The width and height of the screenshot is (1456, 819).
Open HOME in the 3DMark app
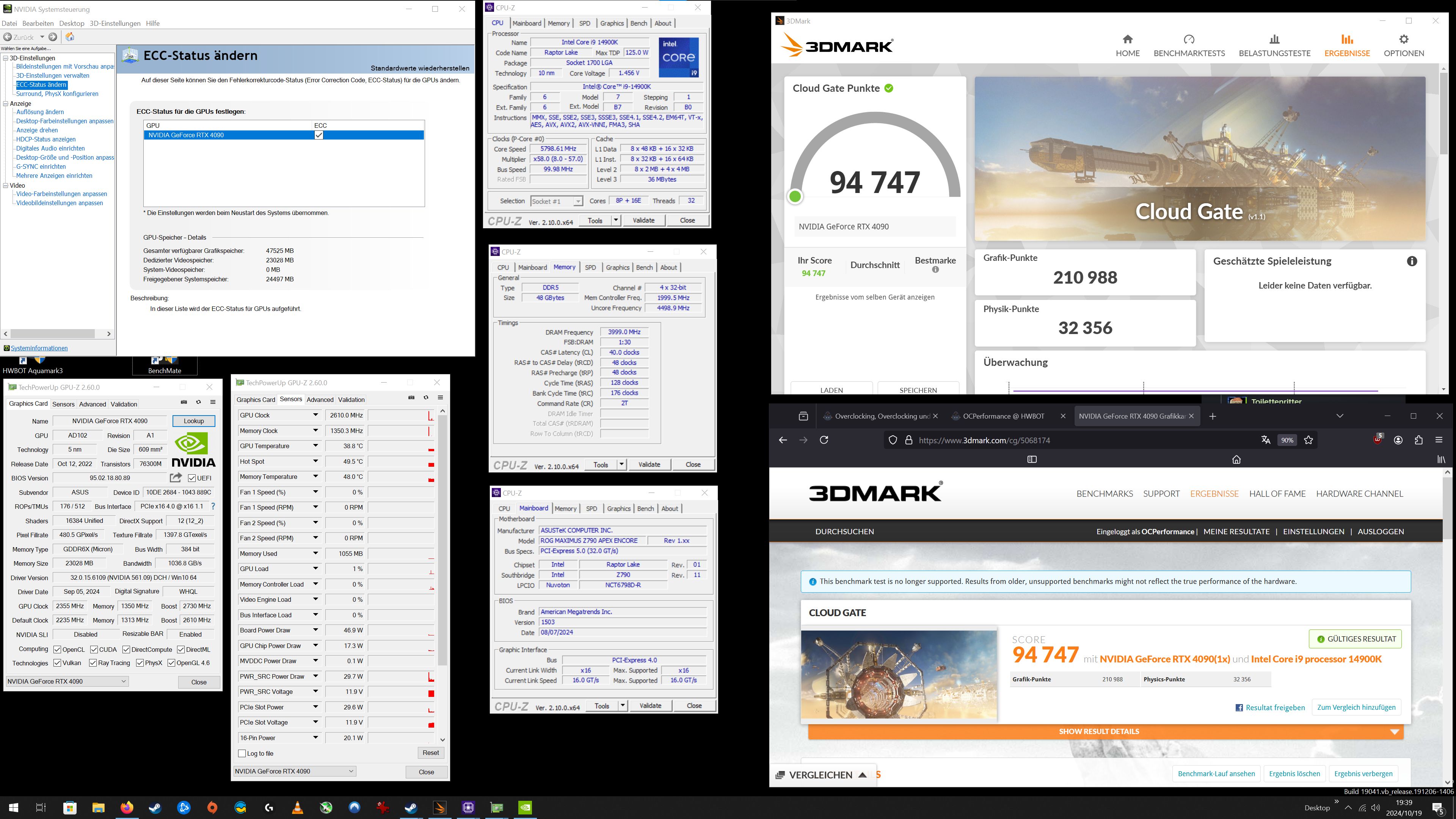1127,45
